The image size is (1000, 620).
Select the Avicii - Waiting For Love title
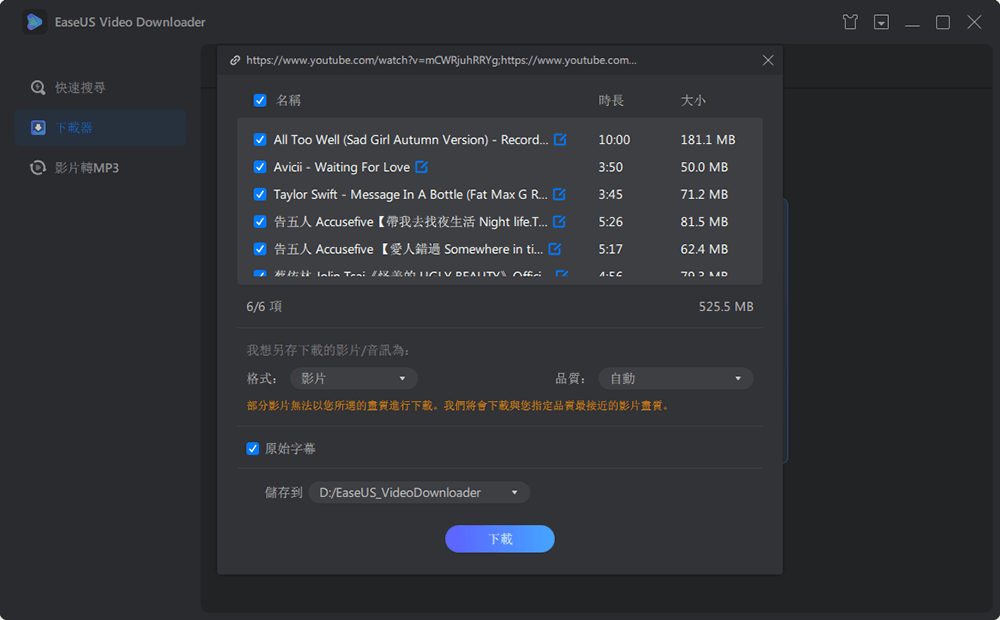click(x=342, y=166)
